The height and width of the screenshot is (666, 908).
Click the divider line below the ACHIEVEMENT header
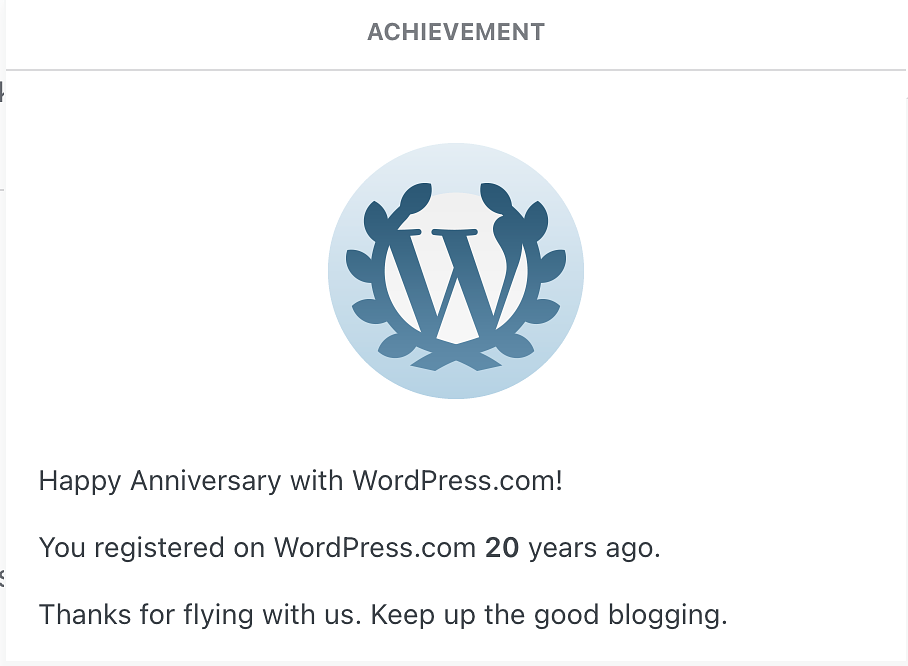(455, 70)
